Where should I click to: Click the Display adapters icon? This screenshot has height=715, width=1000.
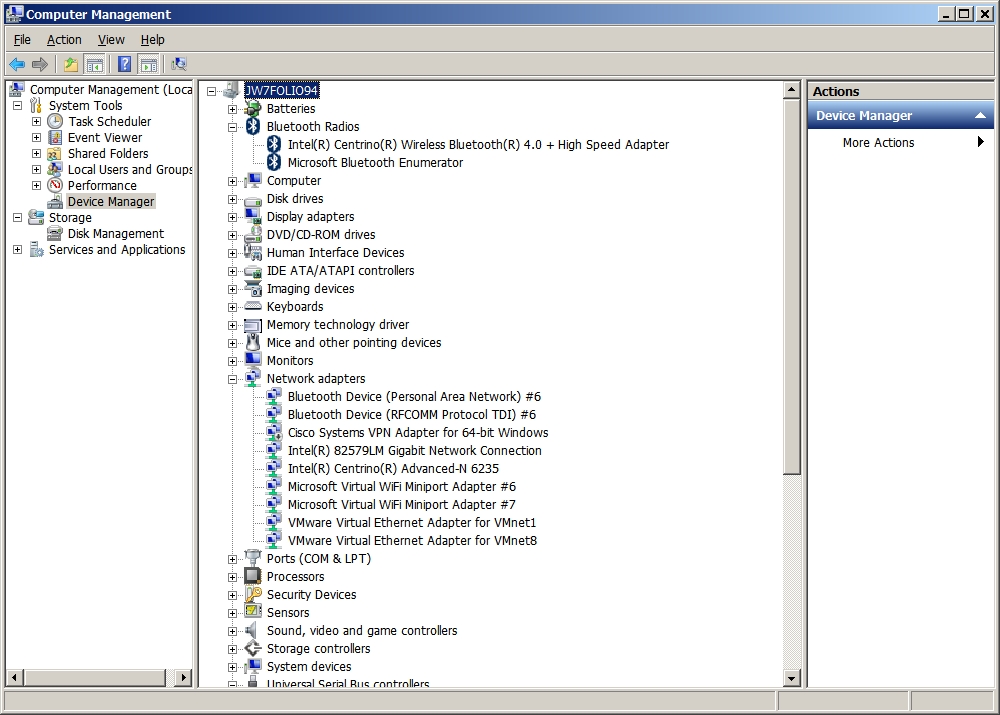point(253,217)
